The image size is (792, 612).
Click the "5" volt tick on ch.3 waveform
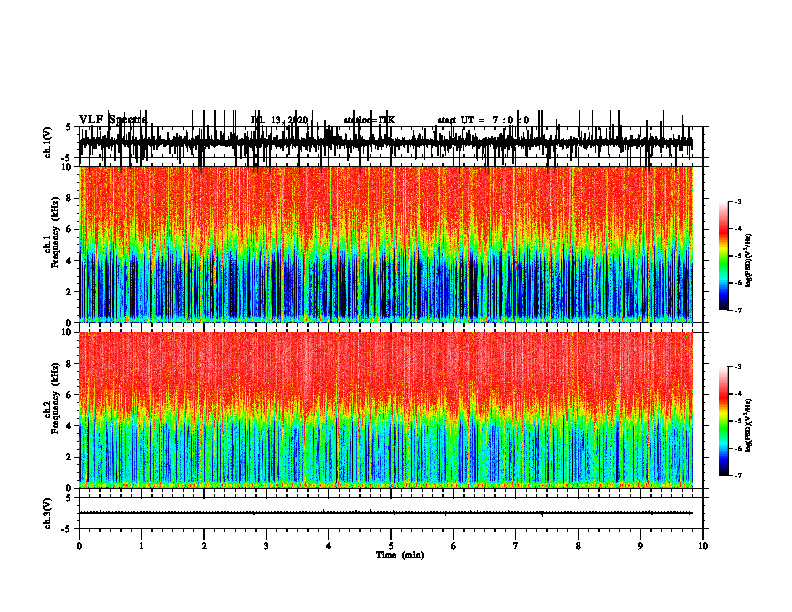coord(69,498)
